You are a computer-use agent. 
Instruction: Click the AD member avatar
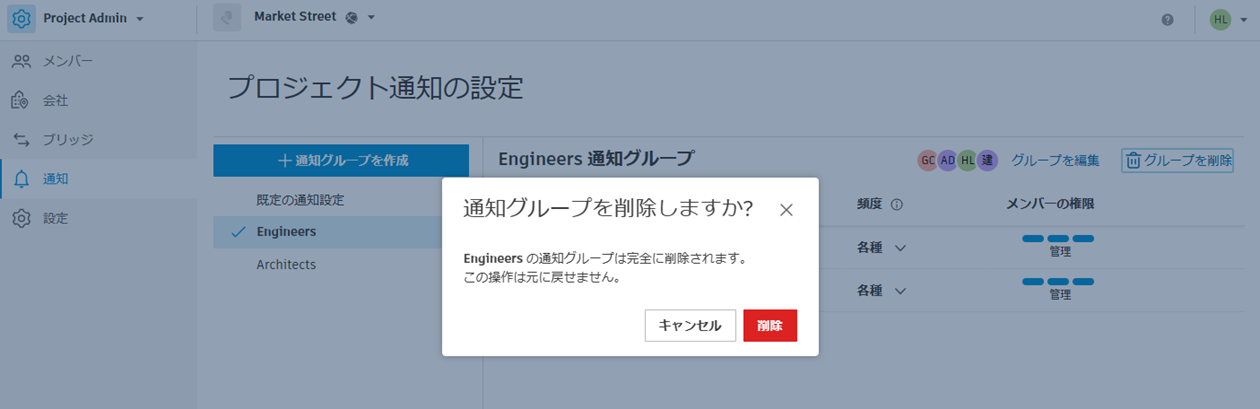(x=947, y=160)
